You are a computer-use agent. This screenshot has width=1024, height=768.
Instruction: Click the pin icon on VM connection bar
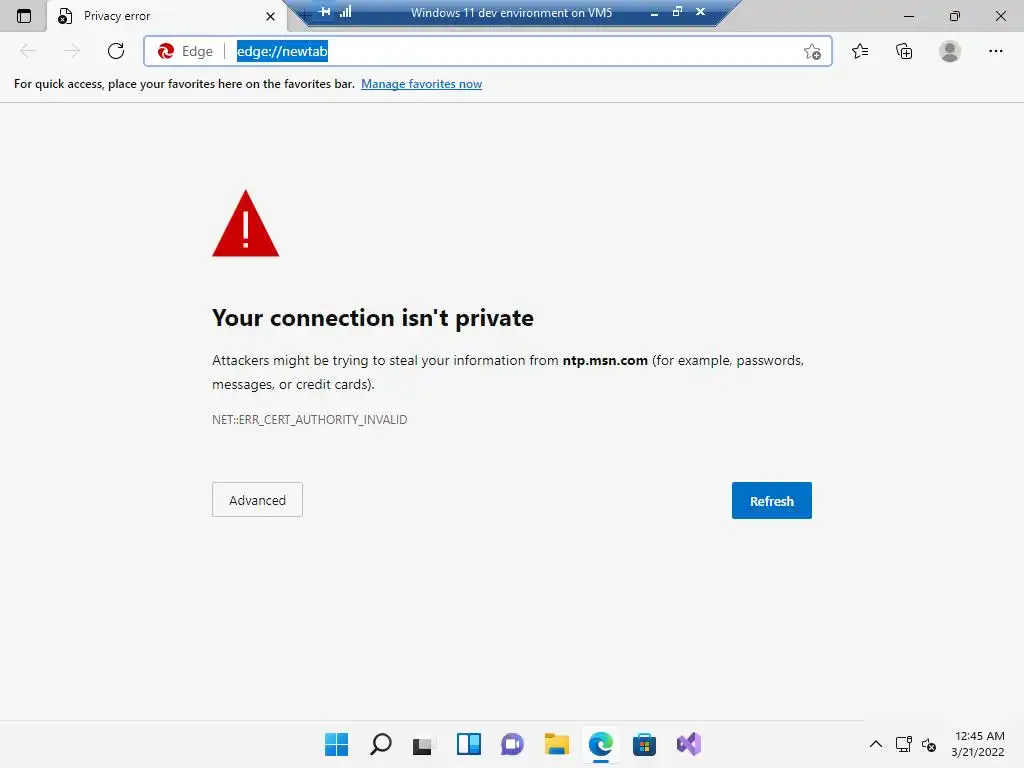pyautogui.click(x=325, y=11)
